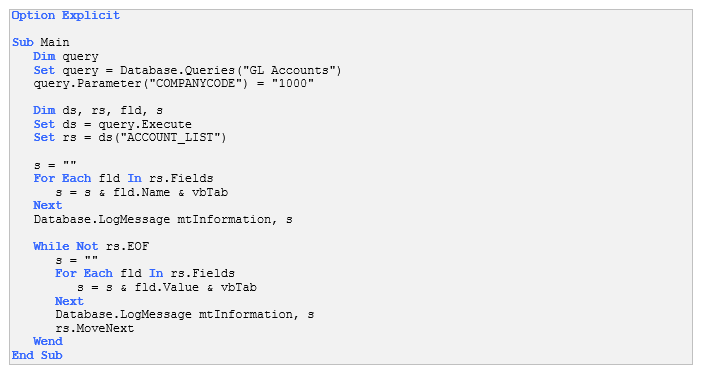Viewport: 703px width, 377px height.
Task: Click the second, indented Next keyword
Action: point(69,301)
